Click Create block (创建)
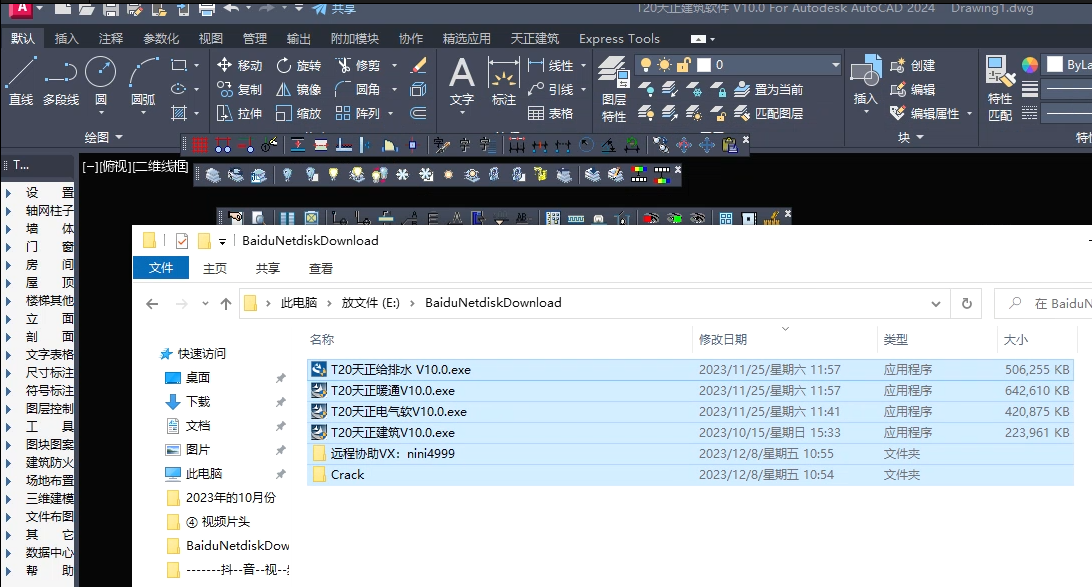This screenshot has width=1092, height=587. pyautogui.click(x=912, y=65)
